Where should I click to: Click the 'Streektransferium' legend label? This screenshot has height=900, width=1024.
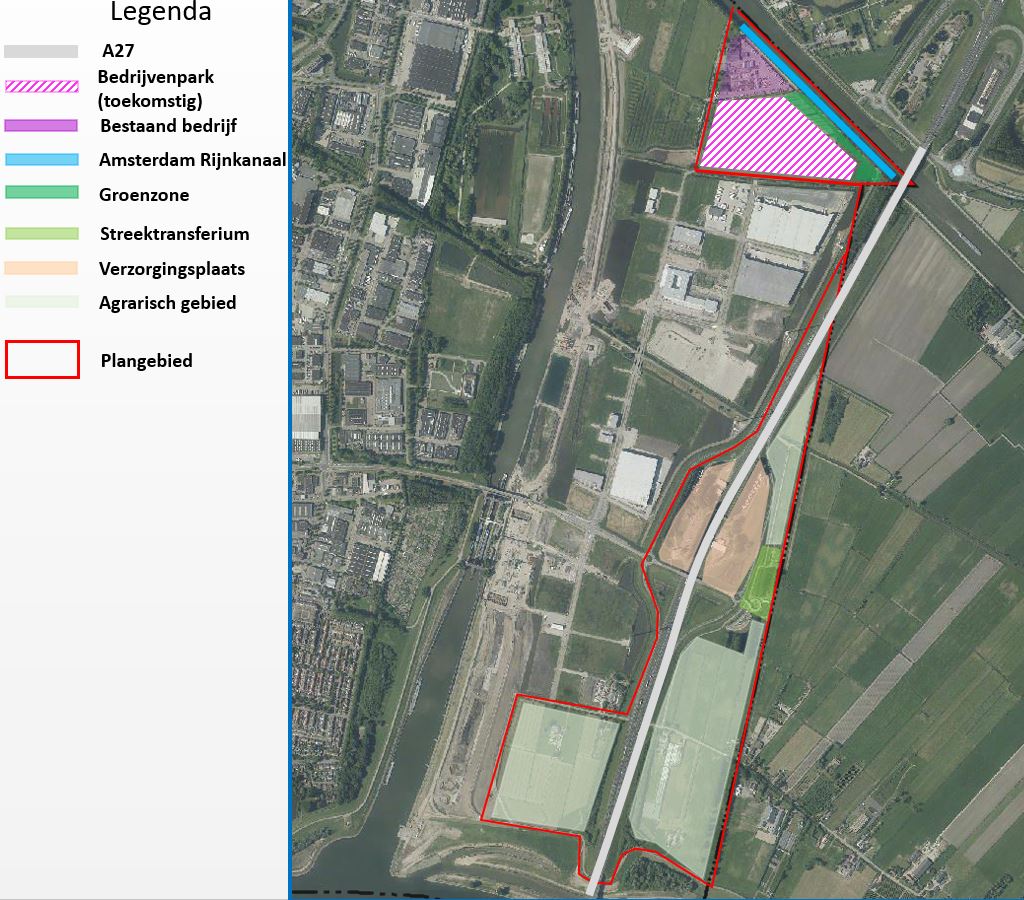tap(174, 234)
